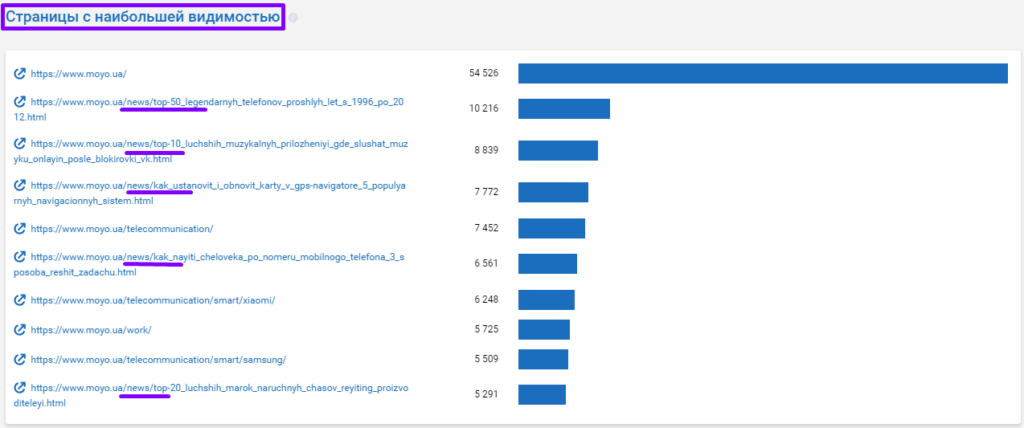Image resolution: width=1024 pixels, height=428 pixels.
Task: Click the 'Страницы с наибольшей видимостью' heading
Action: [143, 17]
